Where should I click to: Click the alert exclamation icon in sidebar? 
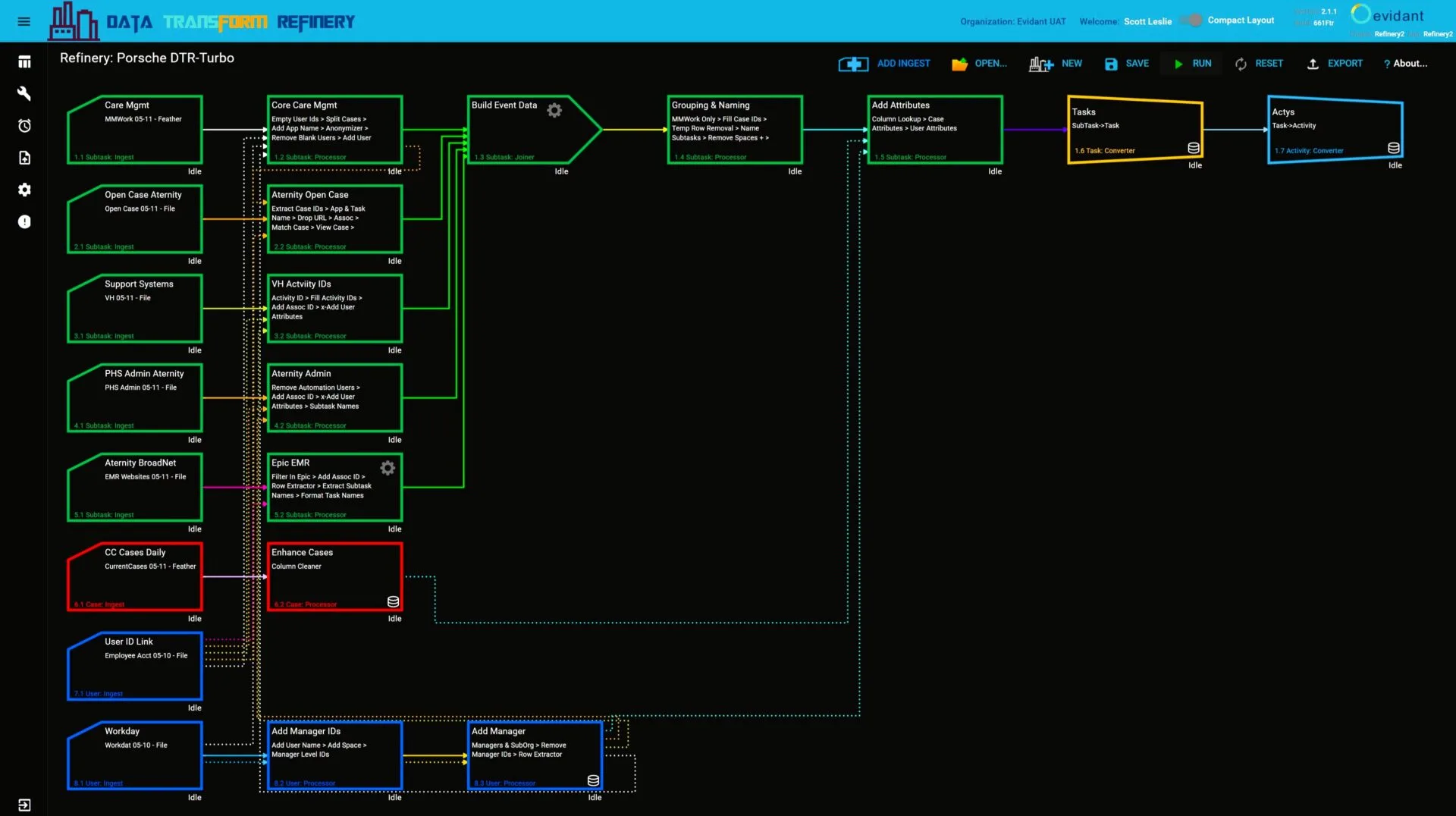[24, 222]
